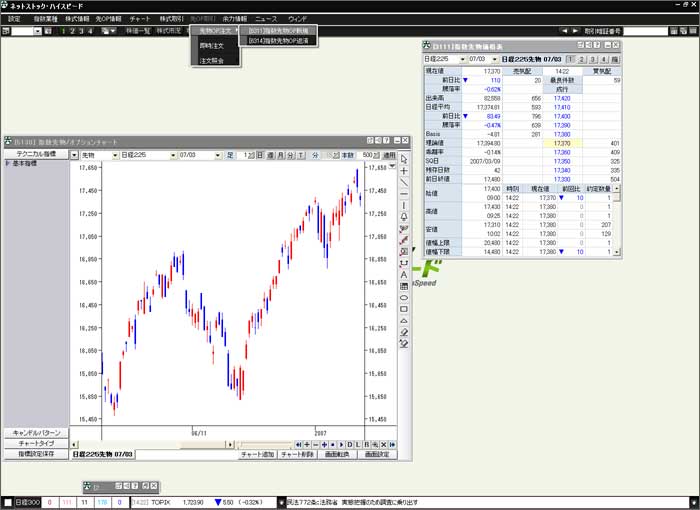Open the 日経225 dropdown in futures quote window
700x510 pixels.
[x=462, y=59]
